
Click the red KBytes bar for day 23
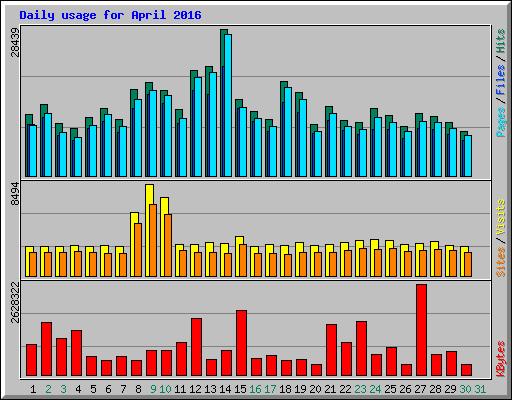coord(361,349)
